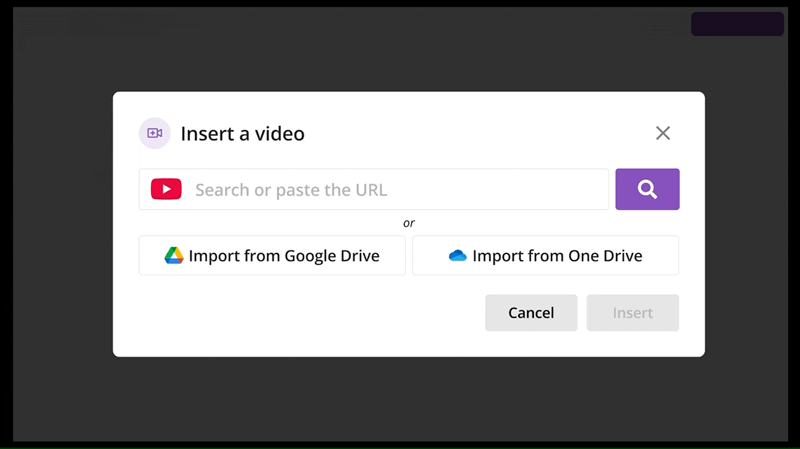Click the italic "or" separator text
Viewport: 800px width, 449px height.
[409, 223]
